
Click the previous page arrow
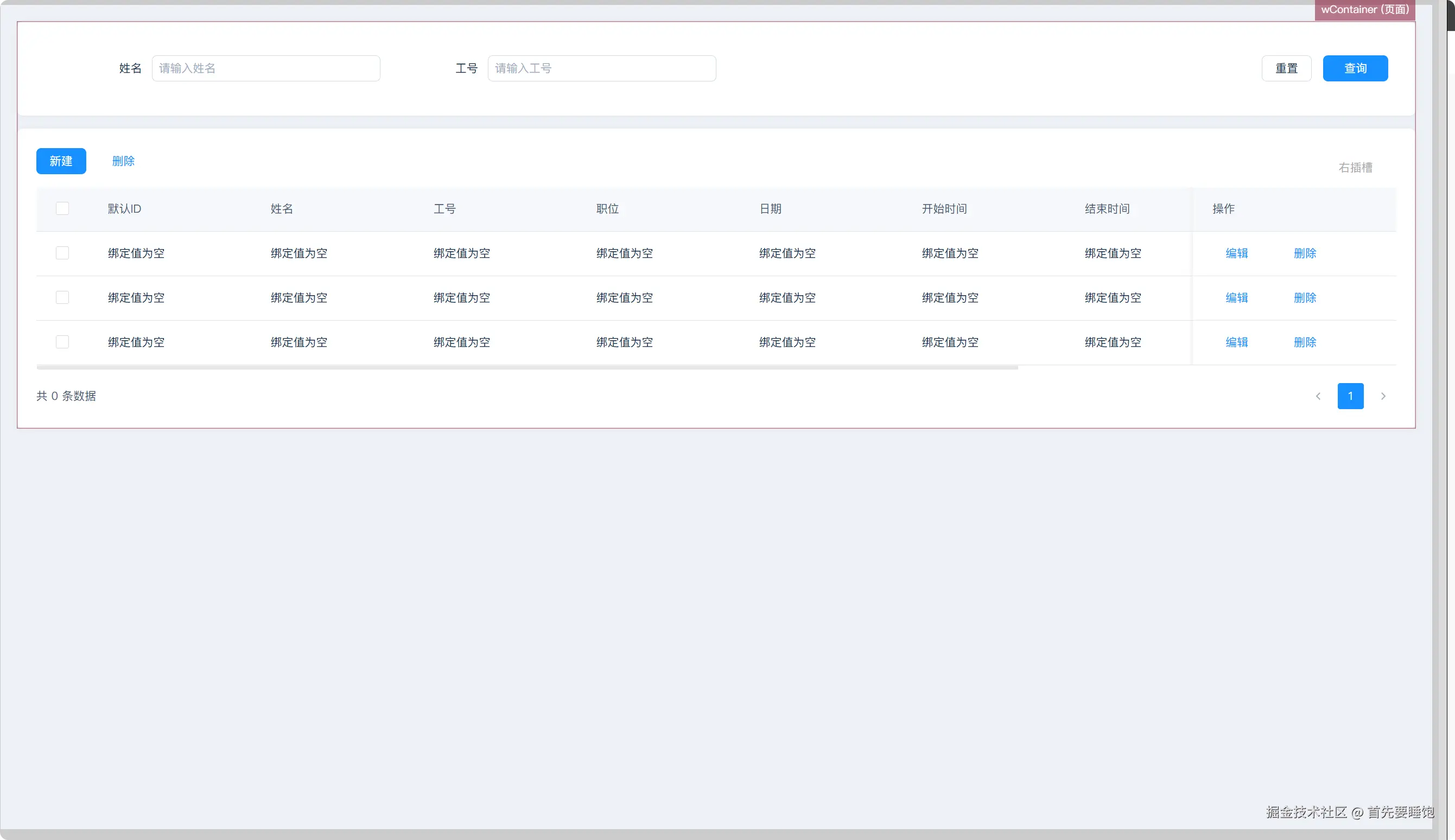(x=1318, y=396)
